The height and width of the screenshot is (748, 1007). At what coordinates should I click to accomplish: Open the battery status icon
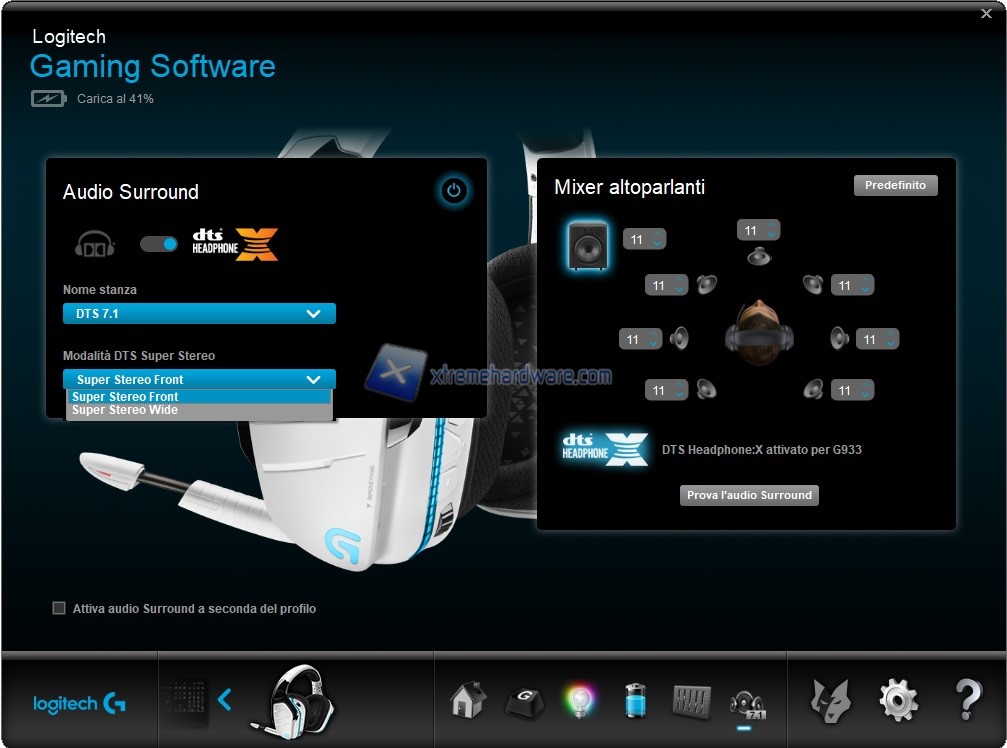[635, 700]
